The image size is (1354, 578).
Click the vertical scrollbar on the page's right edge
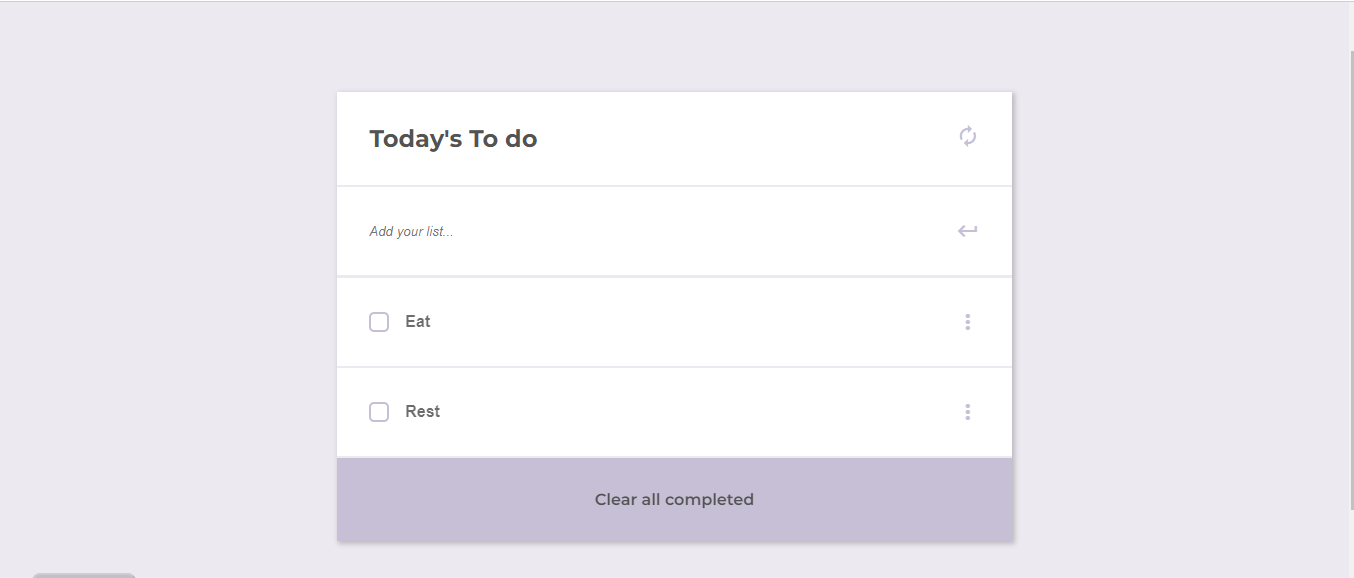(1351, 280)
